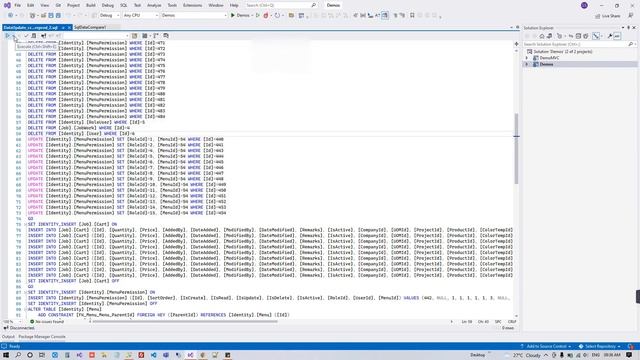Screen dimensions: 640x360
Task: Click Solution Explorer properties wrench icon
Action: tap(610, 36)
